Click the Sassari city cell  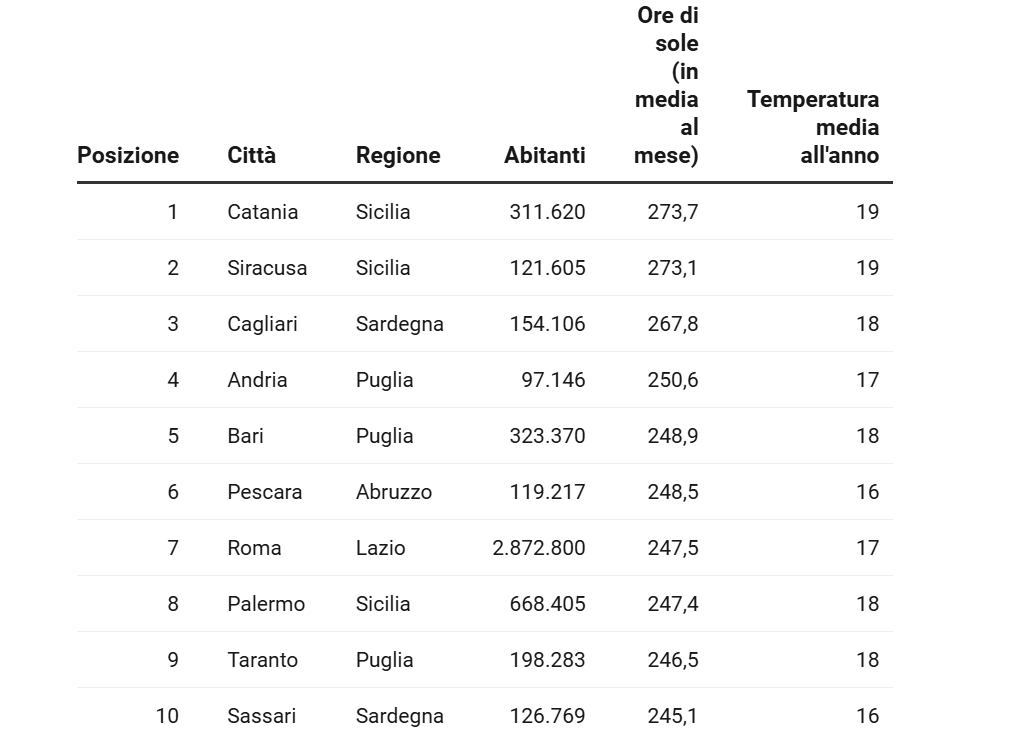(262, 716)
